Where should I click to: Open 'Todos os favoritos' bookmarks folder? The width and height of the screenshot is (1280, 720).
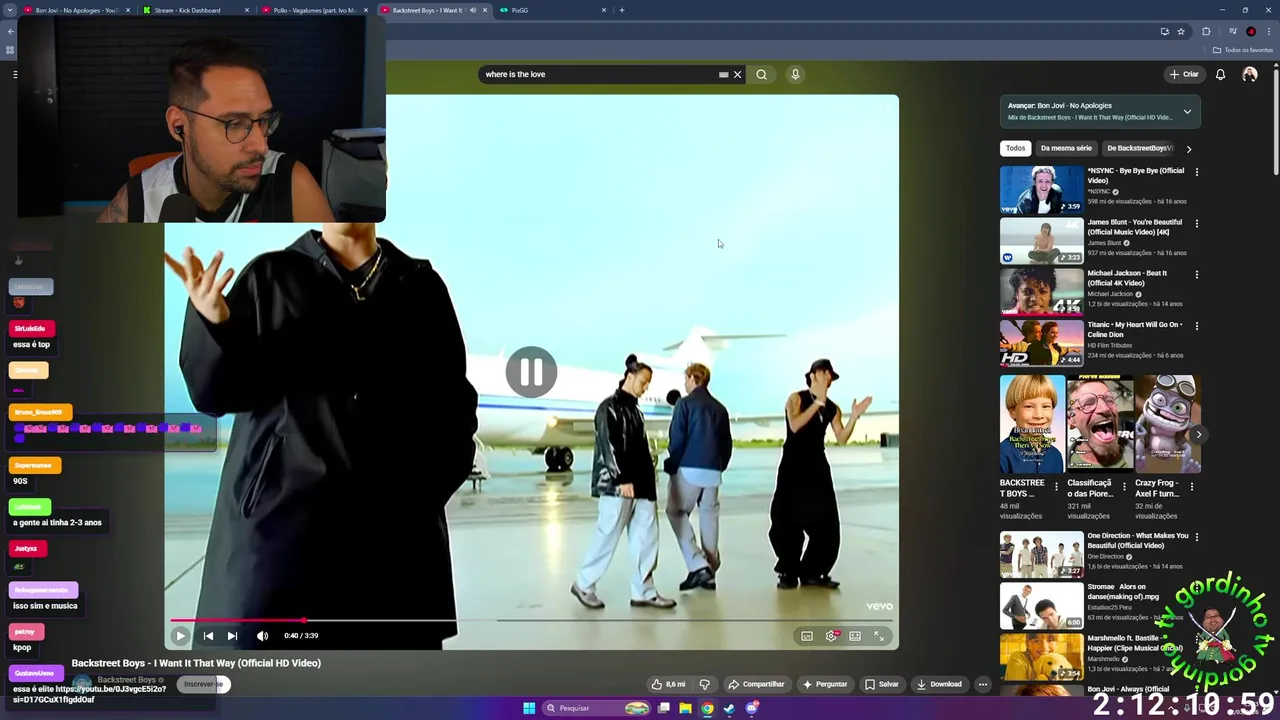(1243, 50)
